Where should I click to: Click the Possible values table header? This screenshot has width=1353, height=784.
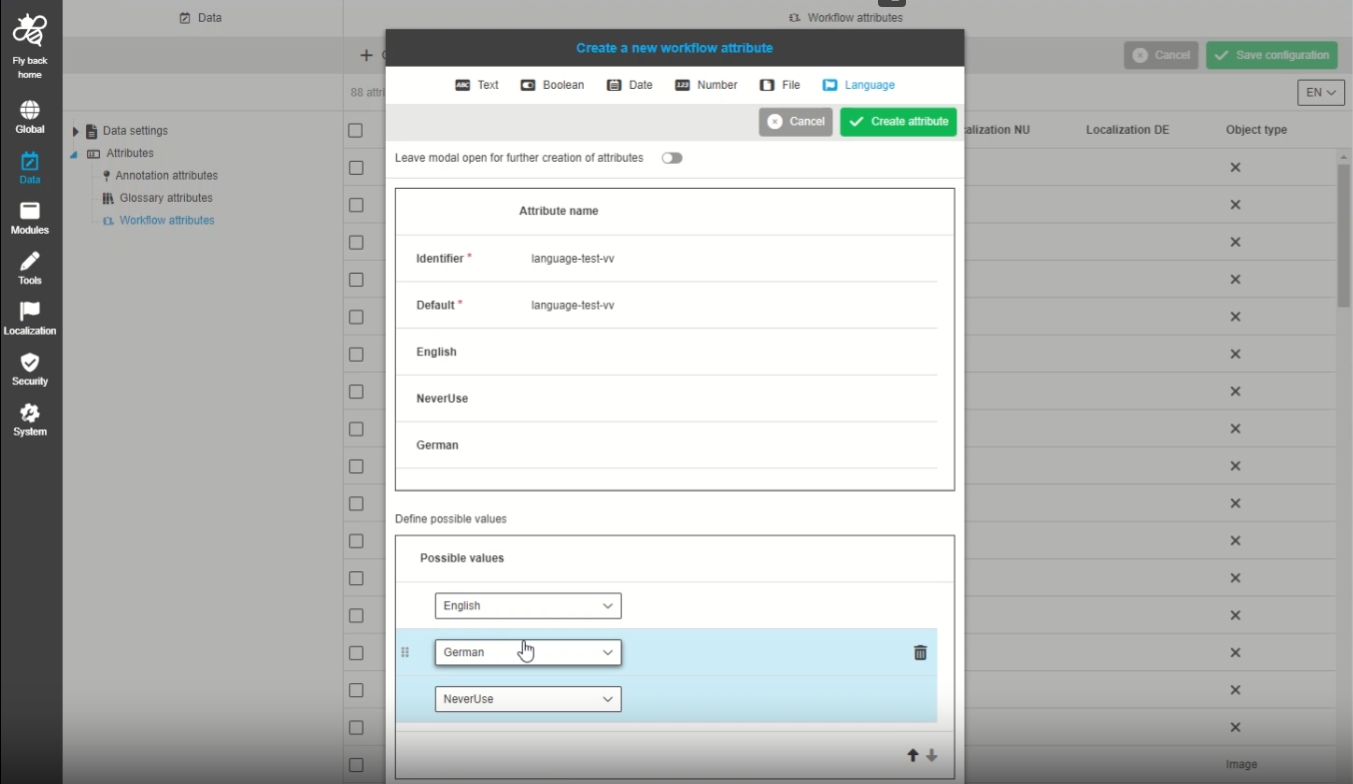462,558
